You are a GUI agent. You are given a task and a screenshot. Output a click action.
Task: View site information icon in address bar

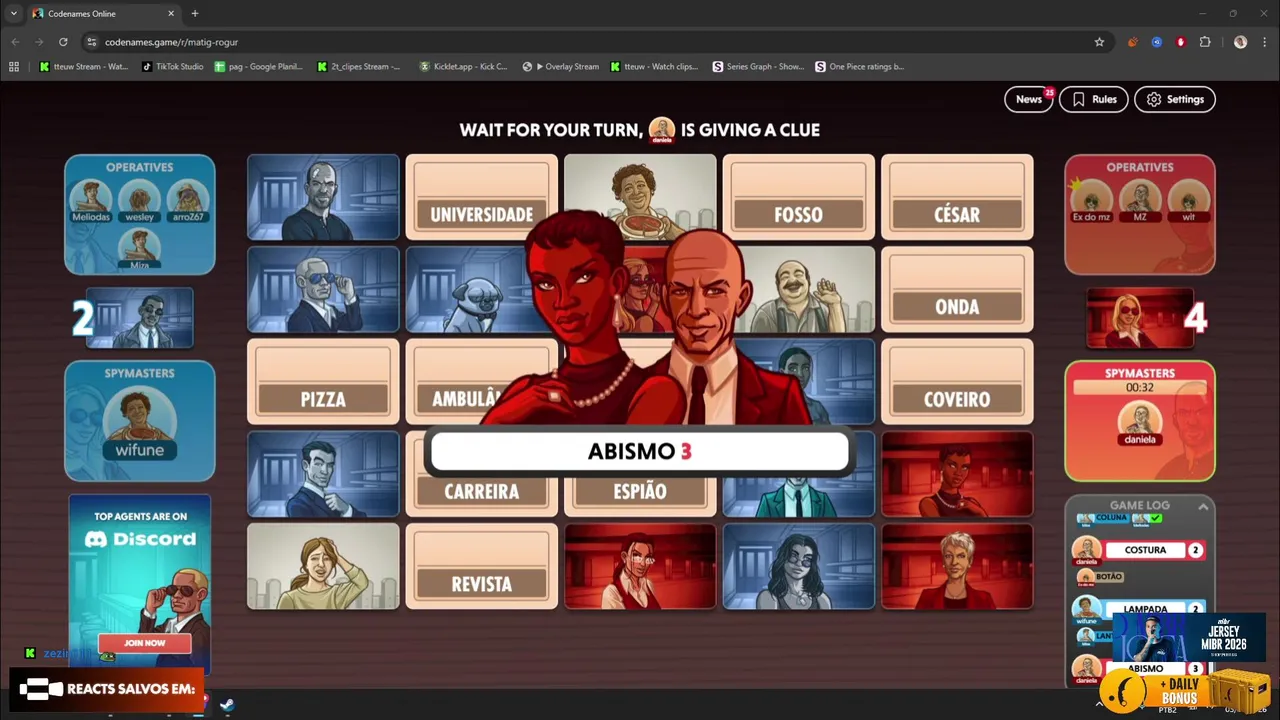92,42
